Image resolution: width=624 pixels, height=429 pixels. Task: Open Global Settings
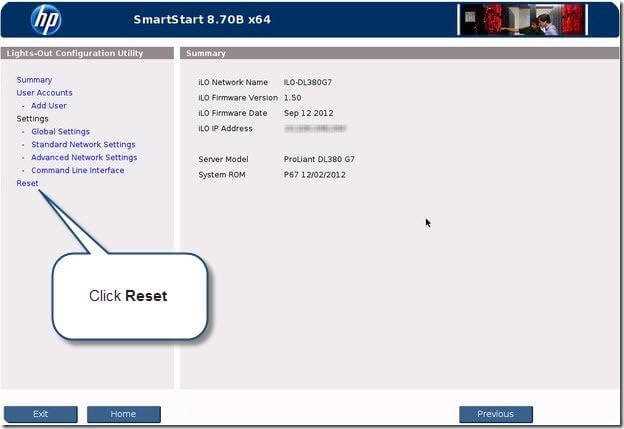60,131
